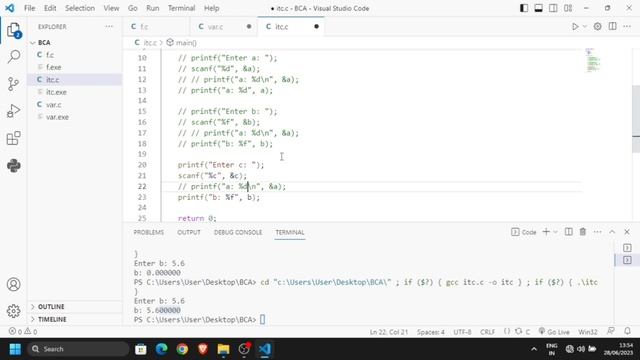Click Go Live in status bar
This screenshot has width=640, height=360.
tap(554, 331)
